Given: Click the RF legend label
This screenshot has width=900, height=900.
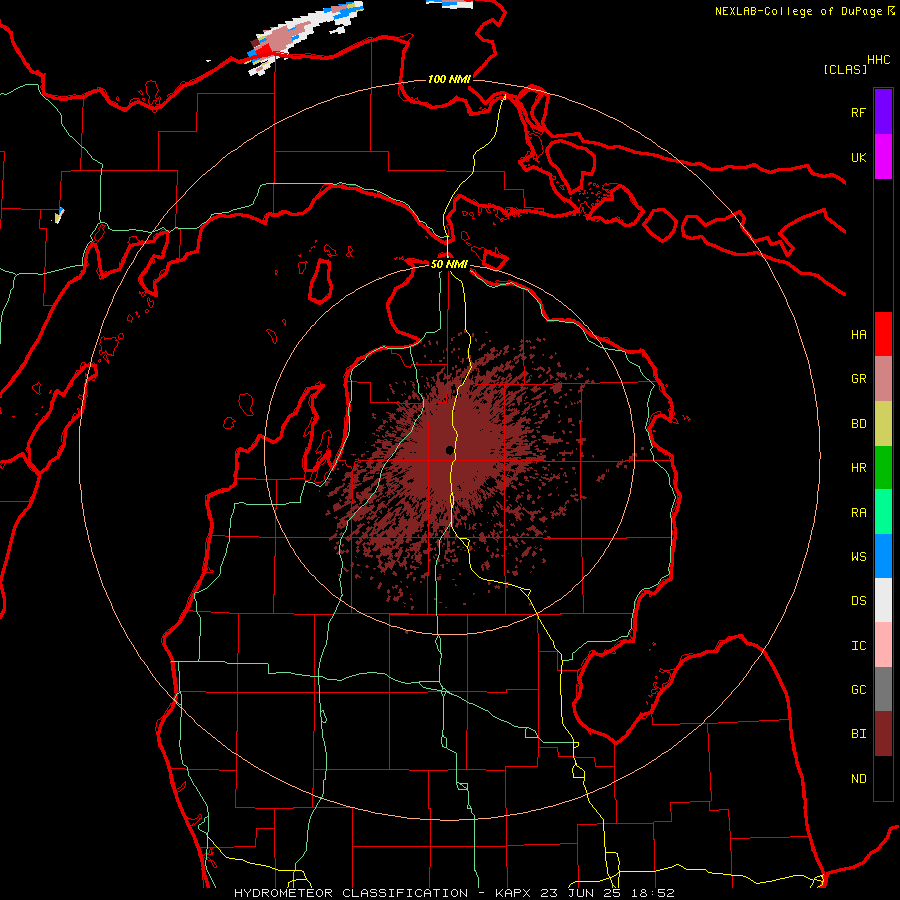Looking at the screenshot, I should 858,112.
